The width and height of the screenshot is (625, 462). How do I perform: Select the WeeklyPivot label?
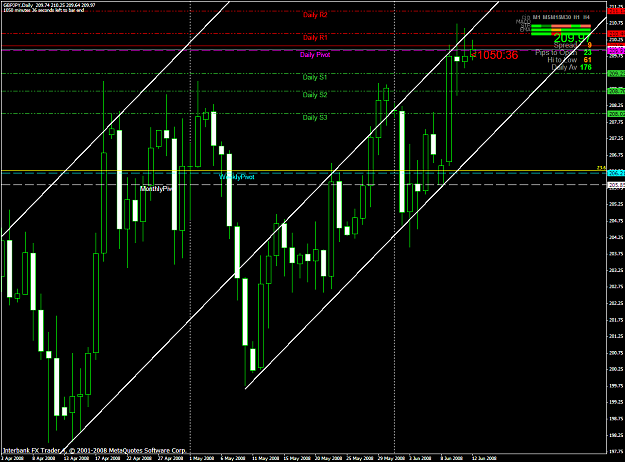tap(237, 177)
